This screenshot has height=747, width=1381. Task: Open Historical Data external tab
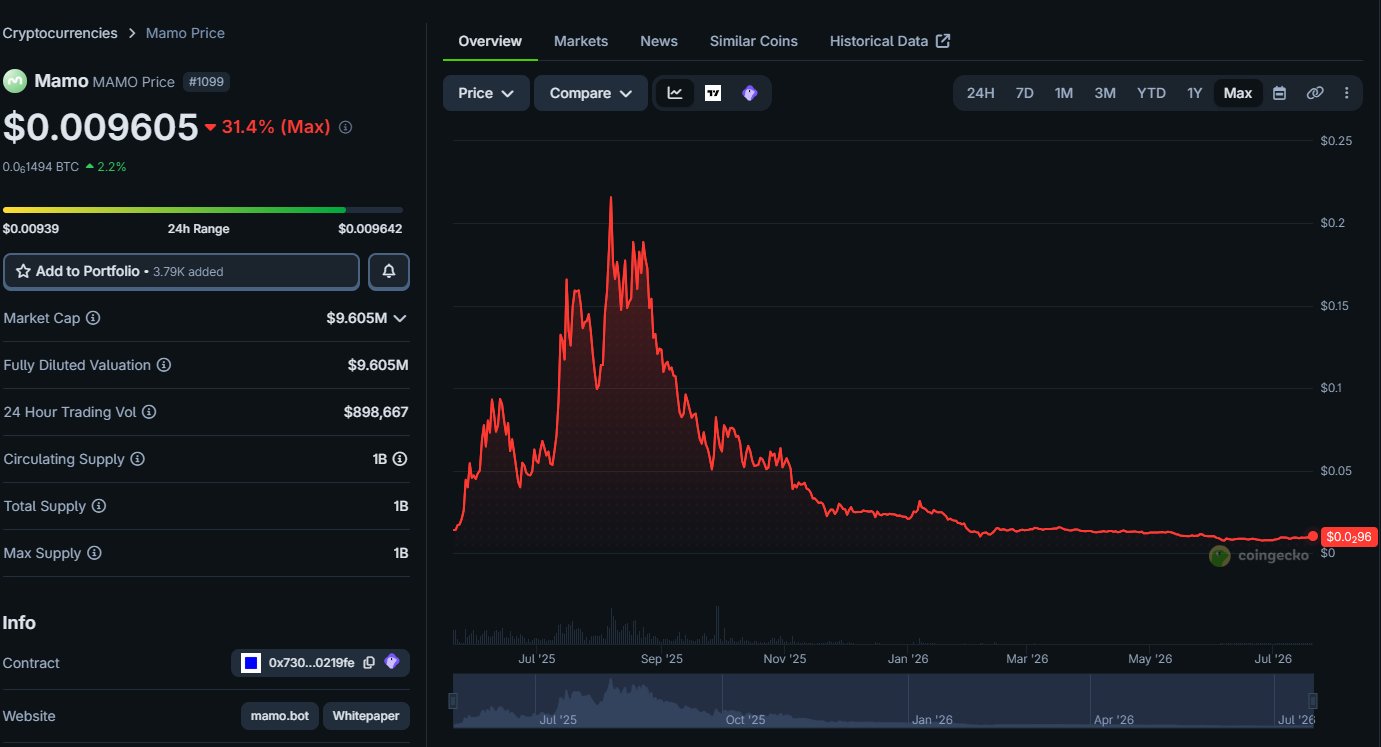(x=890, y=41)
